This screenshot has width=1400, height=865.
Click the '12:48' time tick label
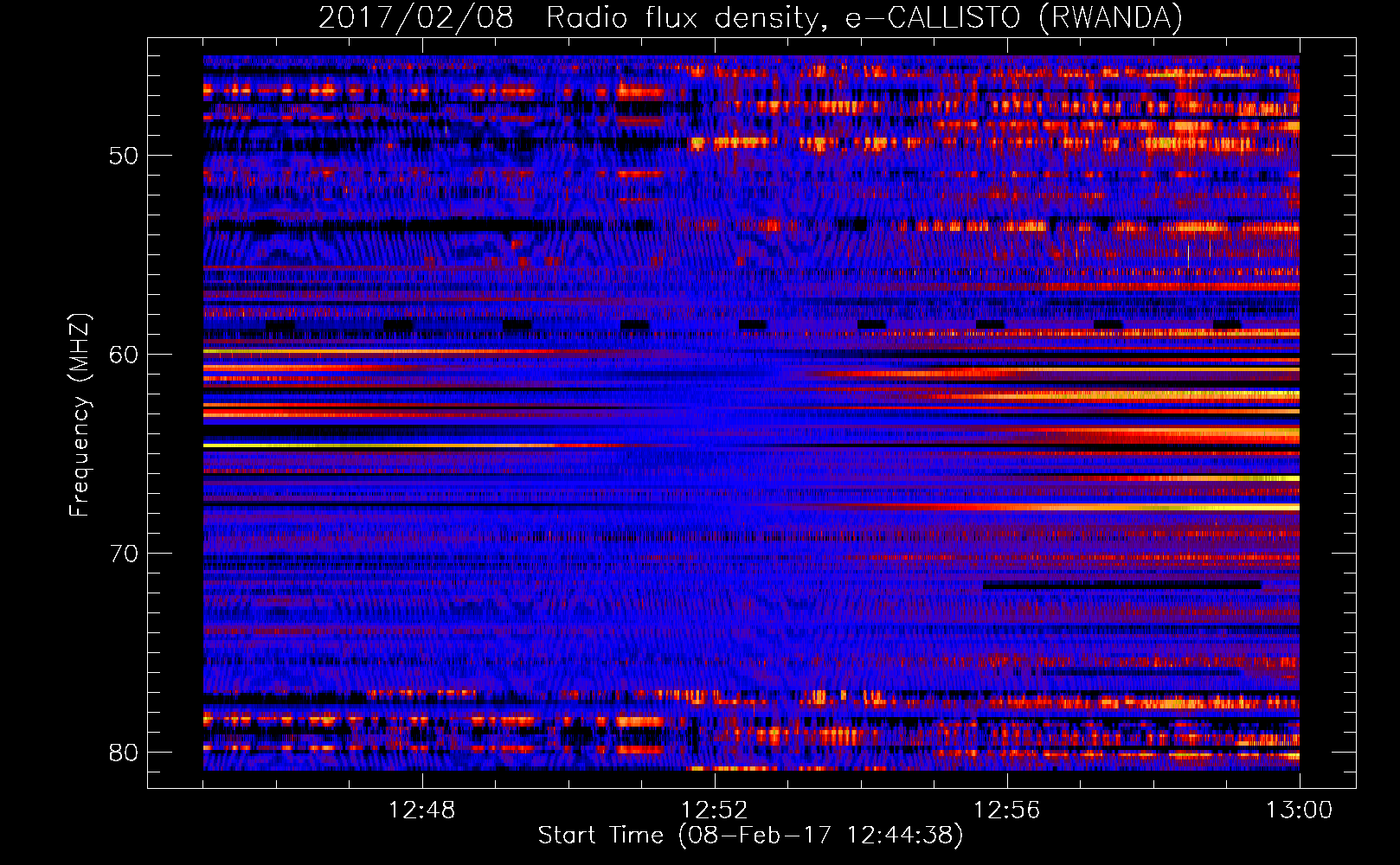(422, 810)
